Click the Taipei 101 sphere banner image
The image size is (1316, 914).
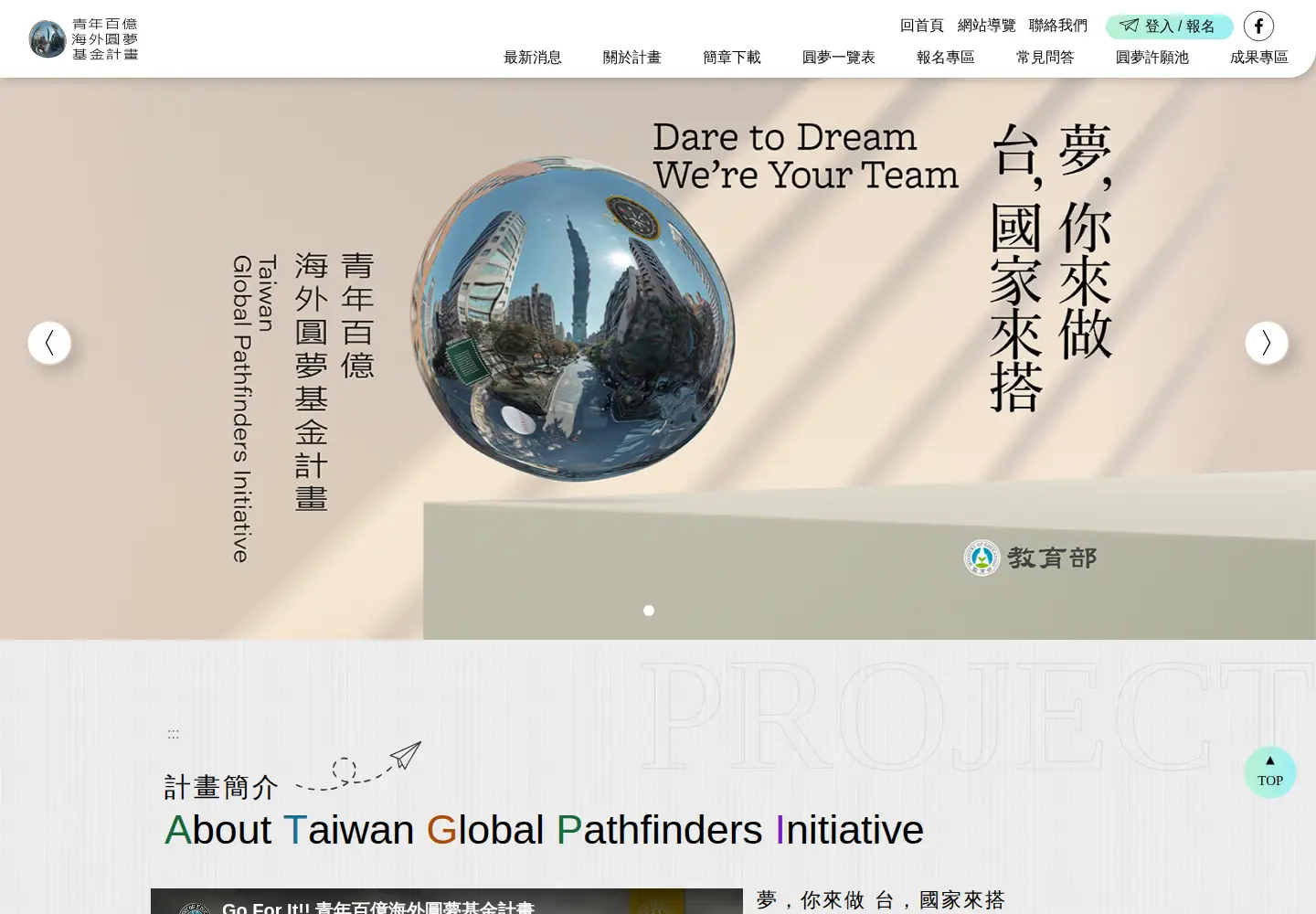click(x=573, y=318)
